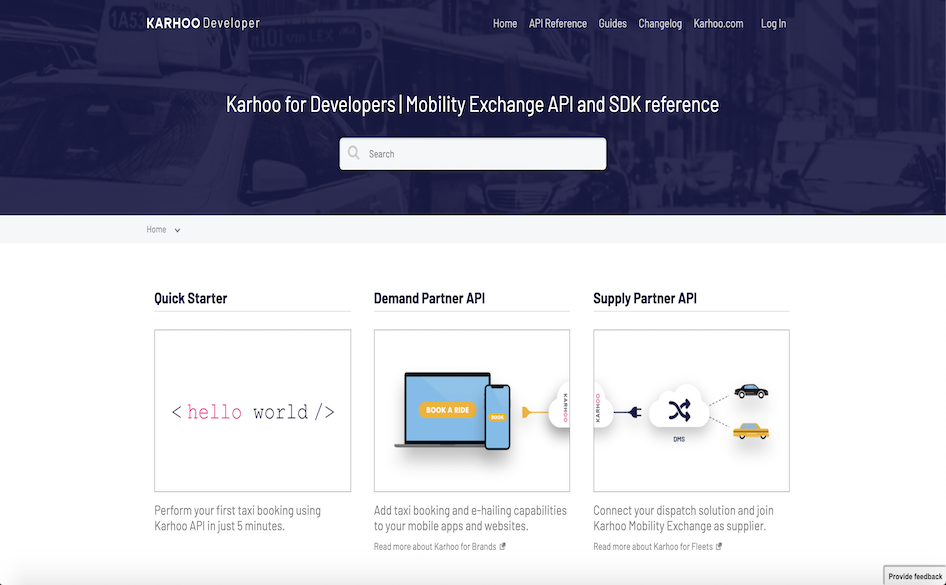Click the search magnifier icon
This screenshot has width=946, height=585.
tap(354, 153)
